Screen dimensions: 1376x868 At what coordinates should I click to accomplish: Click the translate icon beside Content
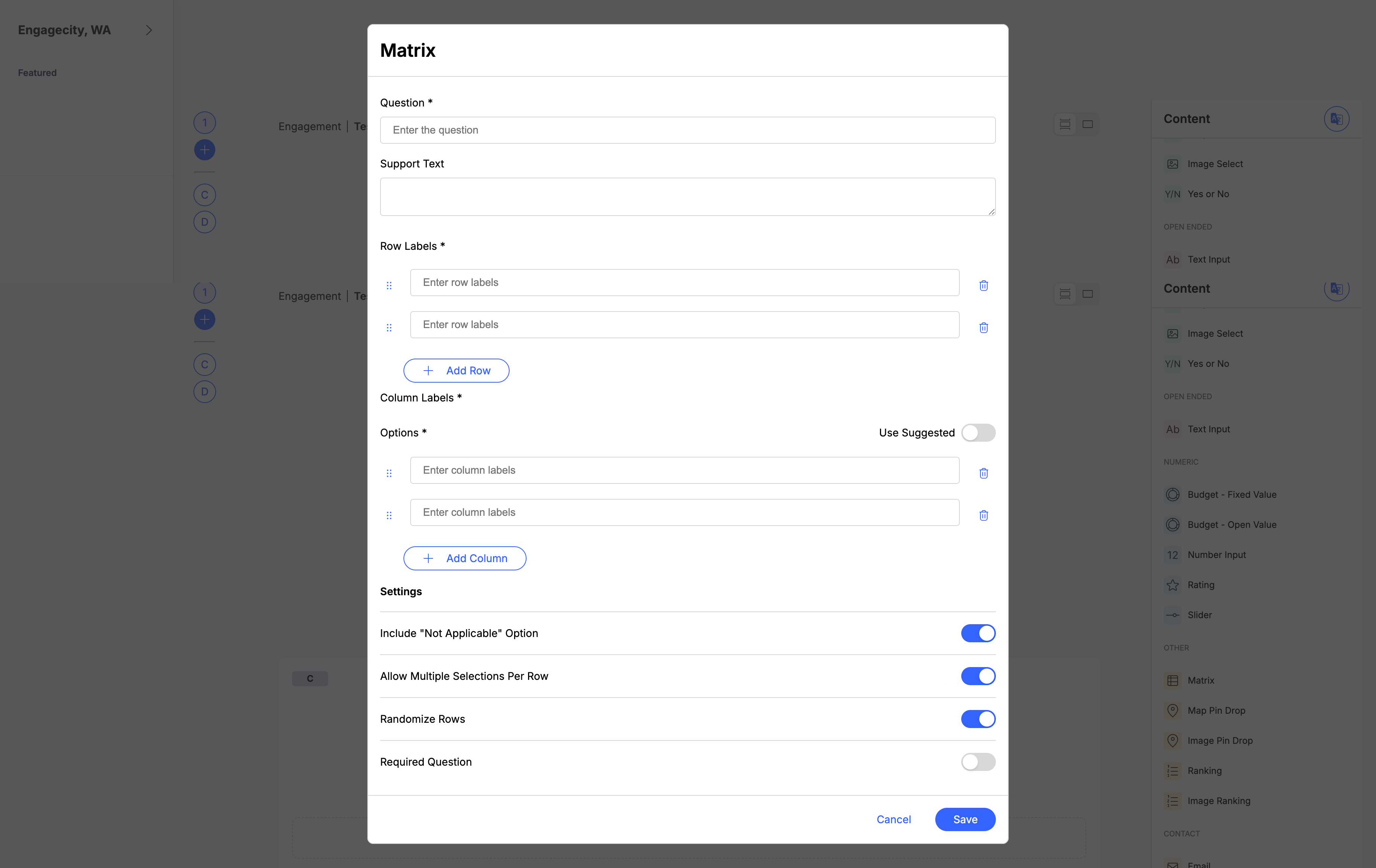1336,119
